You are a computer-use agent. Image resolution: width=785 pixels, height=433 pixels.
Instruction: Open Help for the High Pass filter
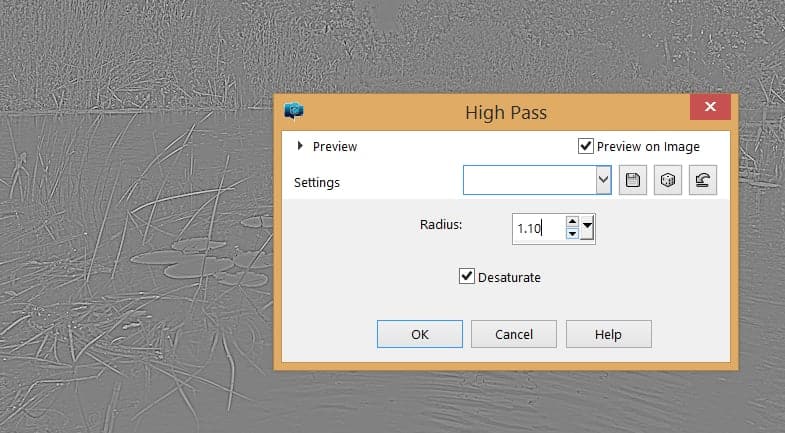(608, 334)
